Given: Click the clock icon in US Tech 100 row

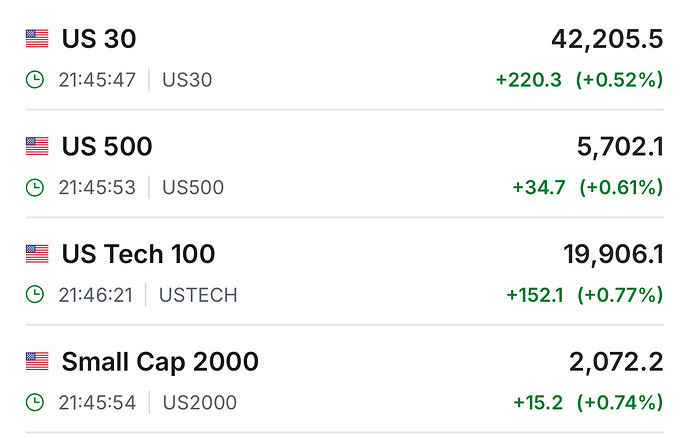Looking at the screenshot, I should click(36, 295).
